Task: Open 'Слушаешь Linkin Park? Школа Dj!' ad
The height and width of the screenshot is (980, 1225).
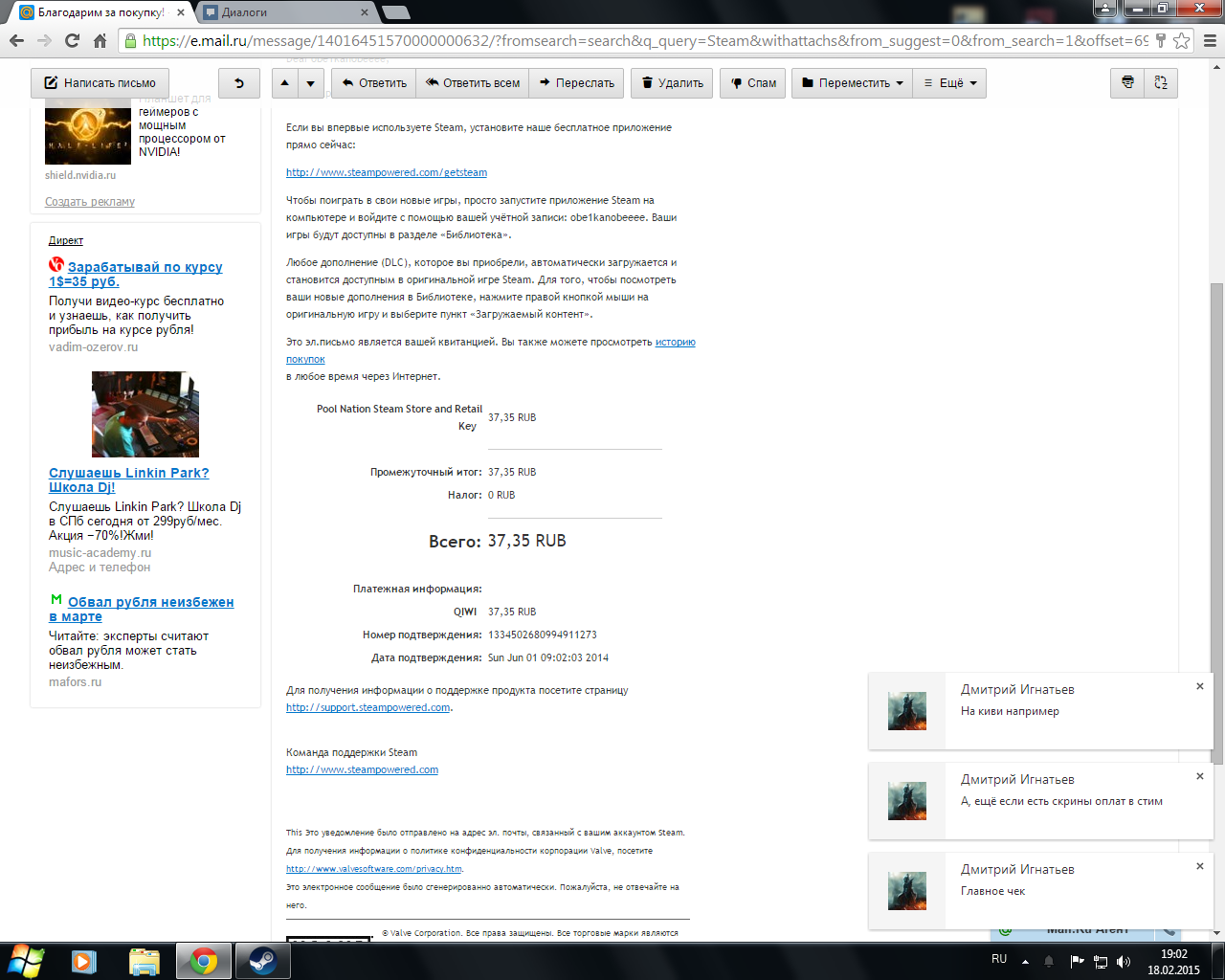Action: pyautogui.click(x=128, y=479)
